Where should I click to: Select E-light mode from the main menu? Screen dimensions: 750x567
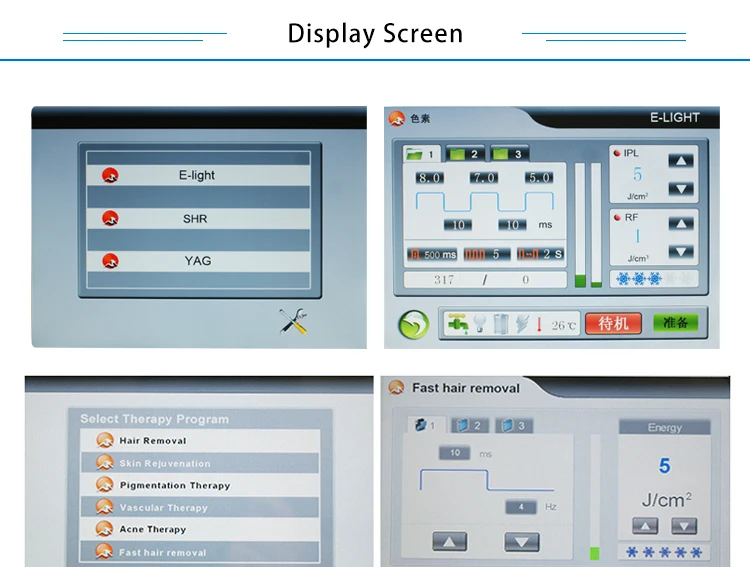197,175
